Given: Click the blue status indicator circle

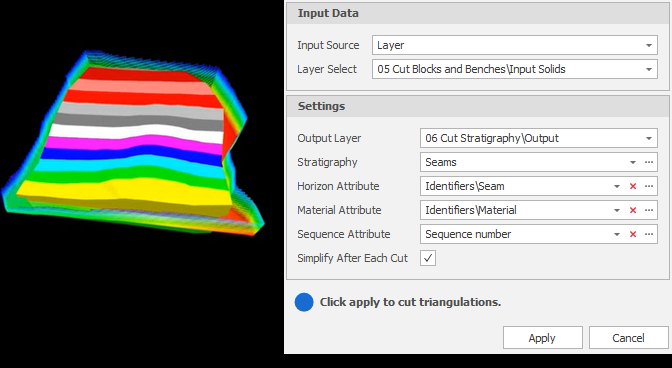Looking at the screenshot, I should click(x=304, y=302).
